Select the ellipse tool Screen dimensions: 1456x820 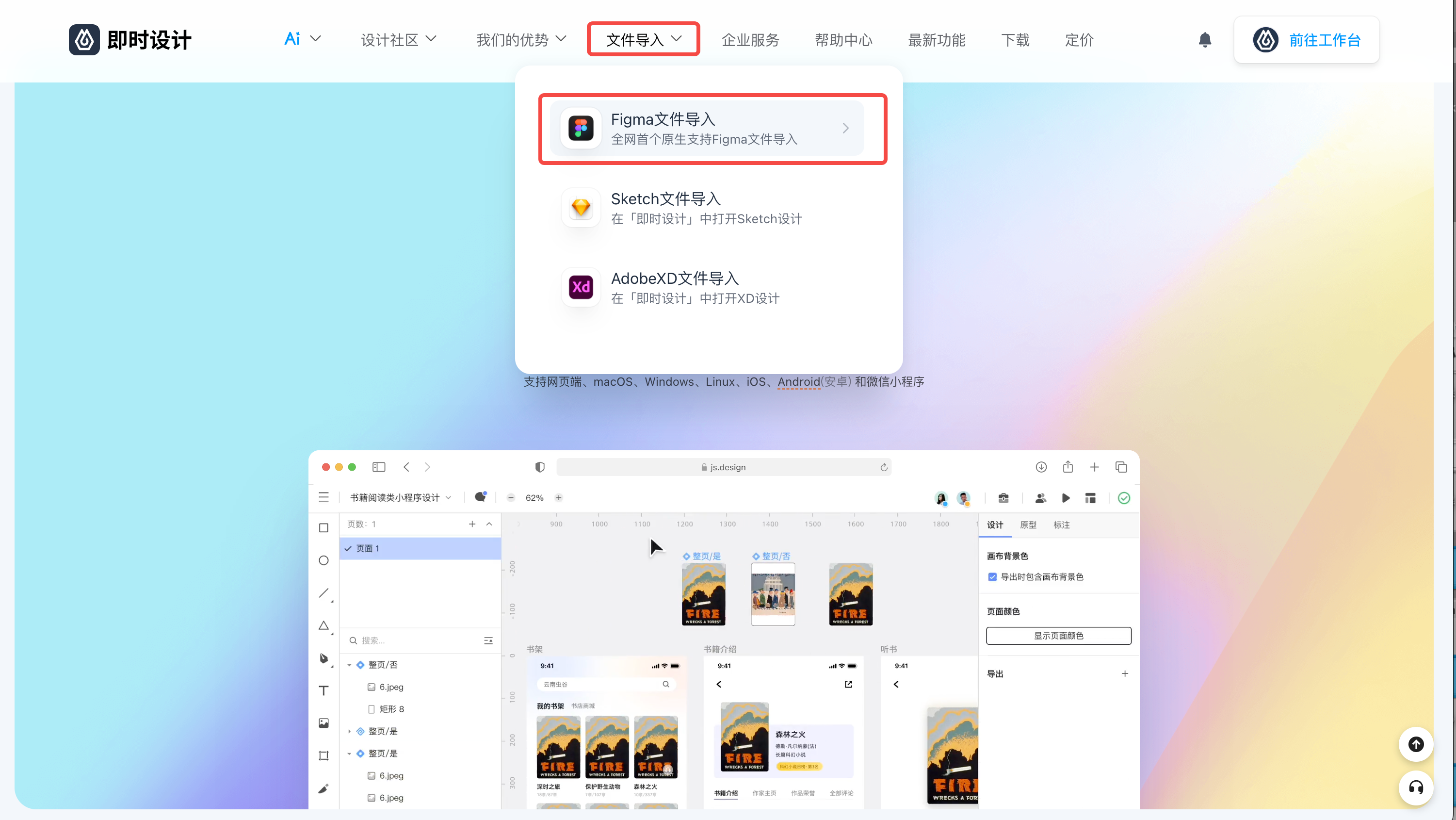(x=324, y=560)
